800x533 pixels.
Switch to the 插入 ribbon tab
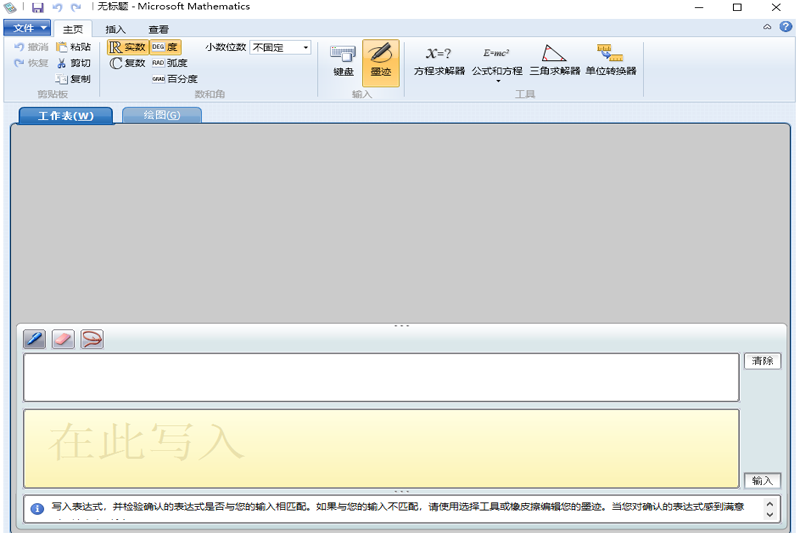coord(115,30)
